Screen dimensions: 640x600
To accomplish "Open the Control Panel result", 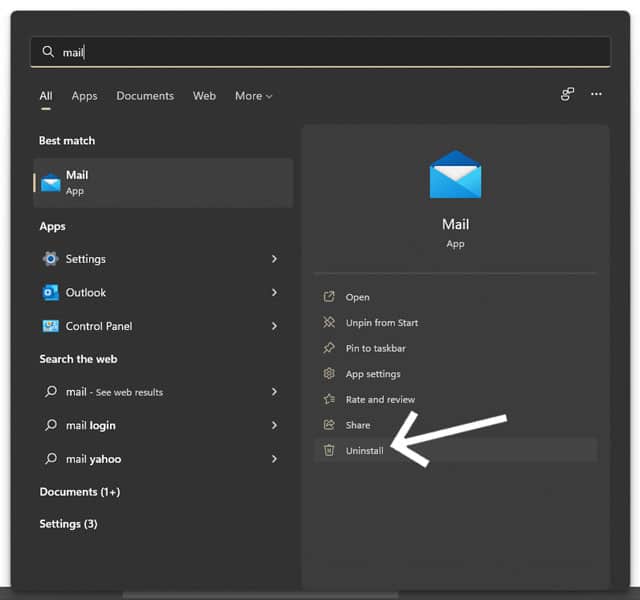I will [x=163, y=326].
